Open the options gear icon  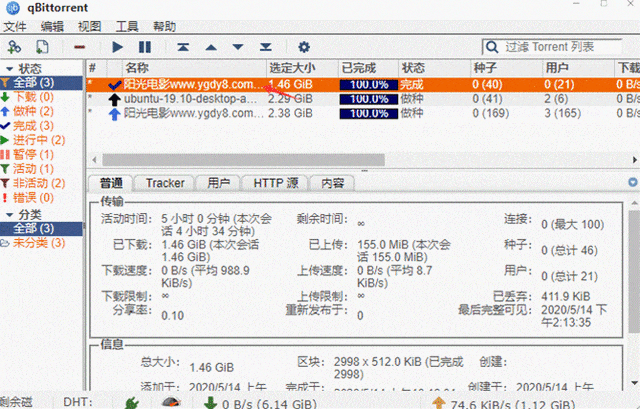(304, 47)
